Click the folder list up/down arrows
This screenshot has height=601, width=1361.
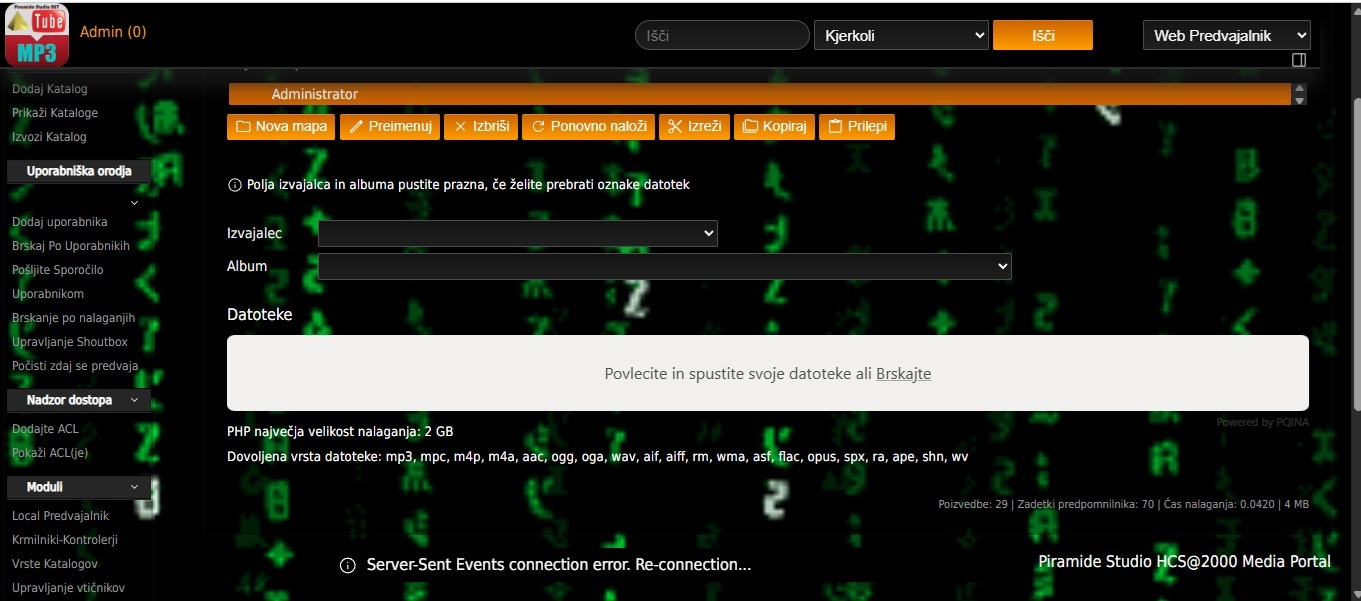1300,94
